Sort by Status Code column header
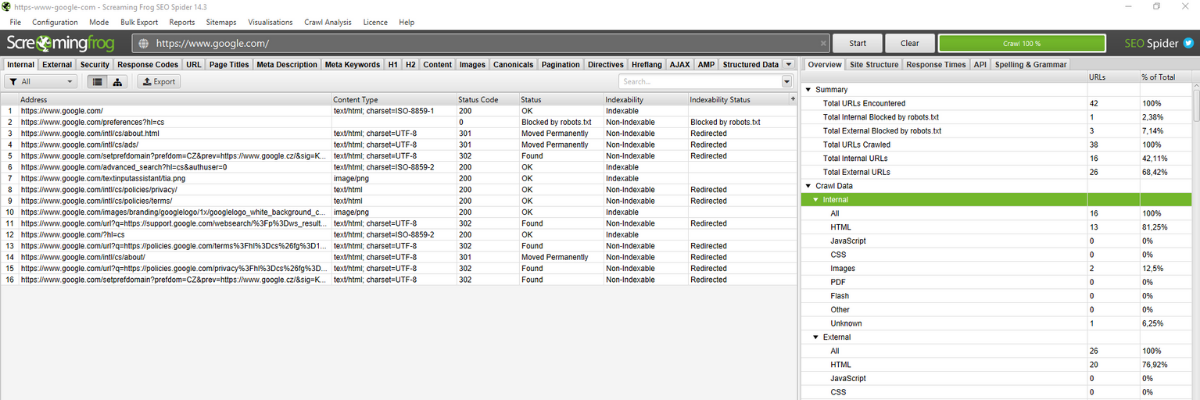 [x=487, y=100]
